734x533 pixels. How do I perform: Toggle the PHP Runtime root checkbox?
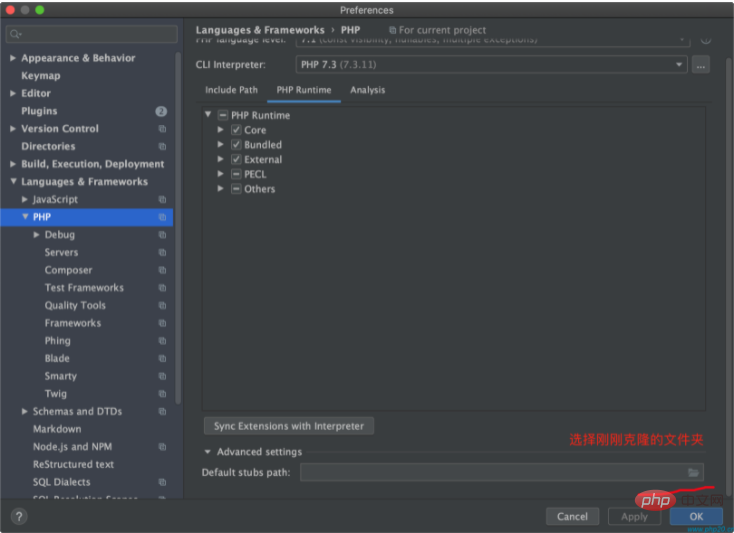pyautogui.click(x=223, y=115)
